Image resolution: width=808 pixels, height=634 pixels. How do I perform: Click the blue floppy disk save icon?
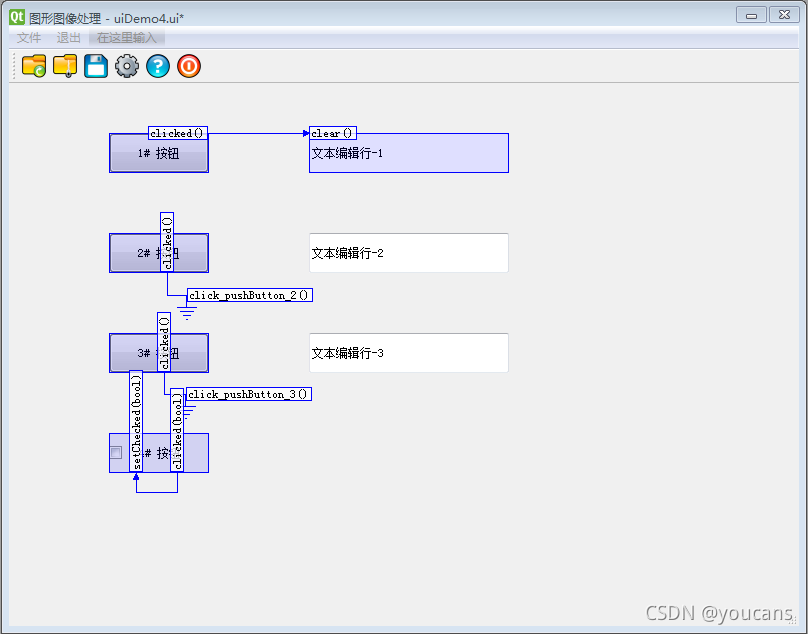click(x=96, y=67)
